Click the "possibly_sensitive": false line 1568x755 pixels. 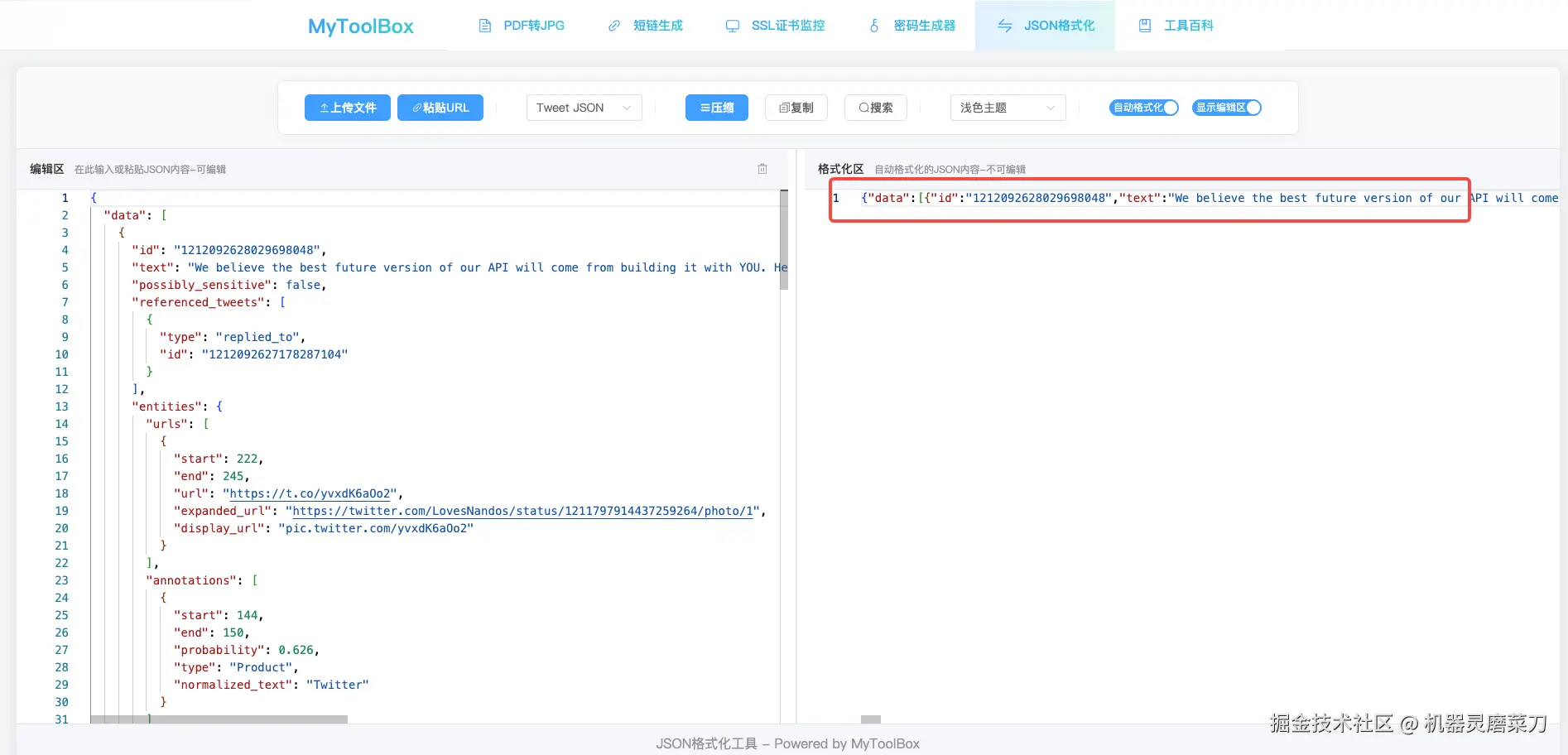[229, 285]
